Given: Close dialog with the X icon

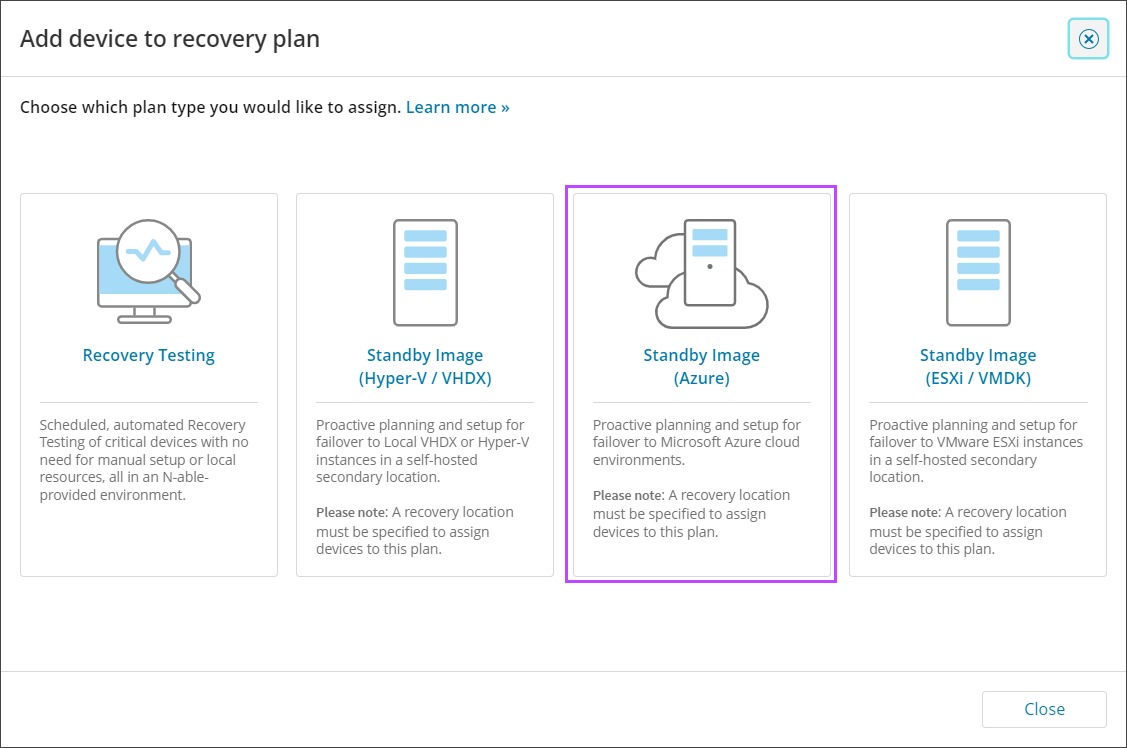Looking at the screenshot, I should 1088,39.
